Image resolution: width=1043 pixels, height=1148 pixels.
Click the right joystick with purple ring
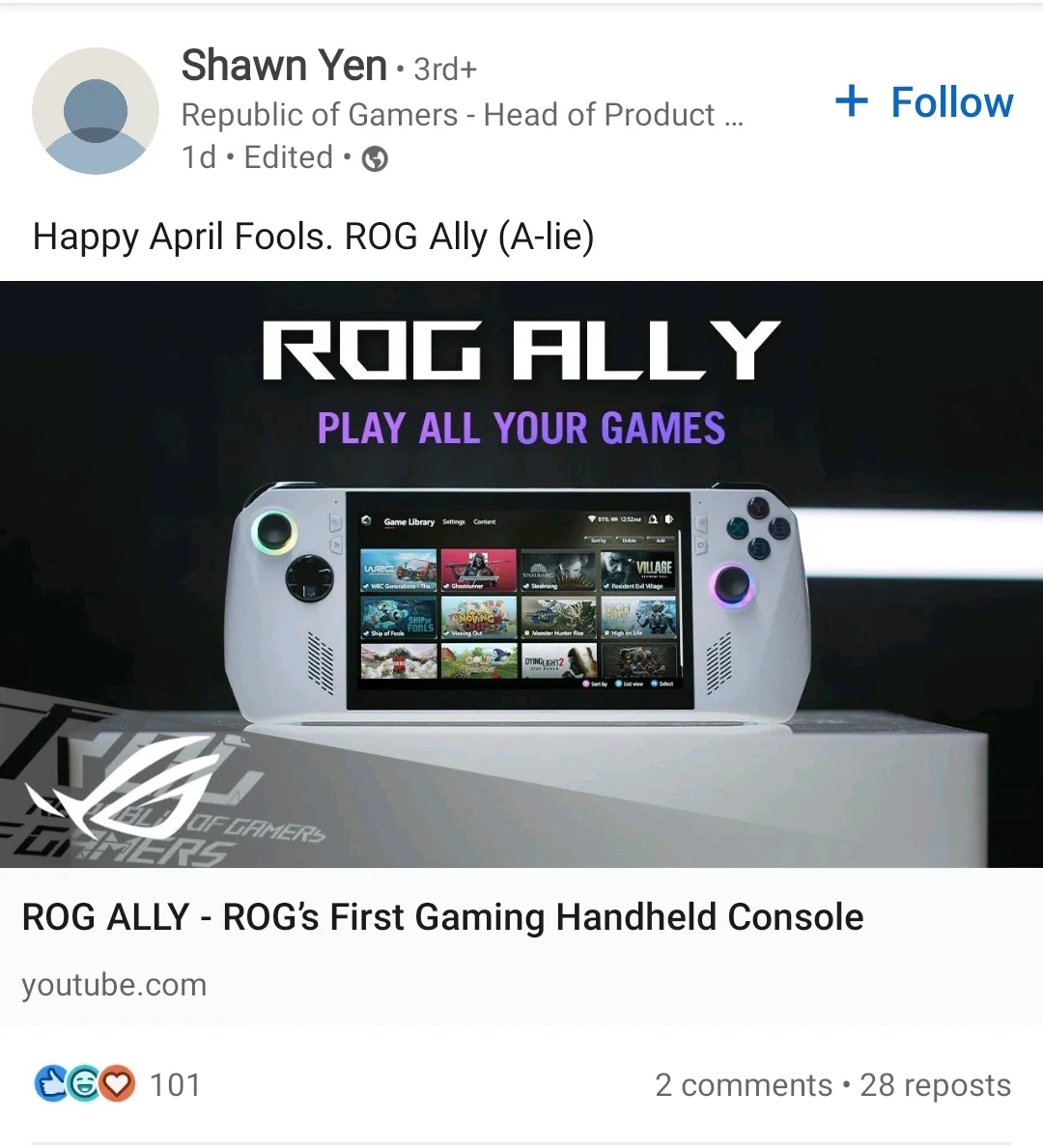click(x=732, y=585)
